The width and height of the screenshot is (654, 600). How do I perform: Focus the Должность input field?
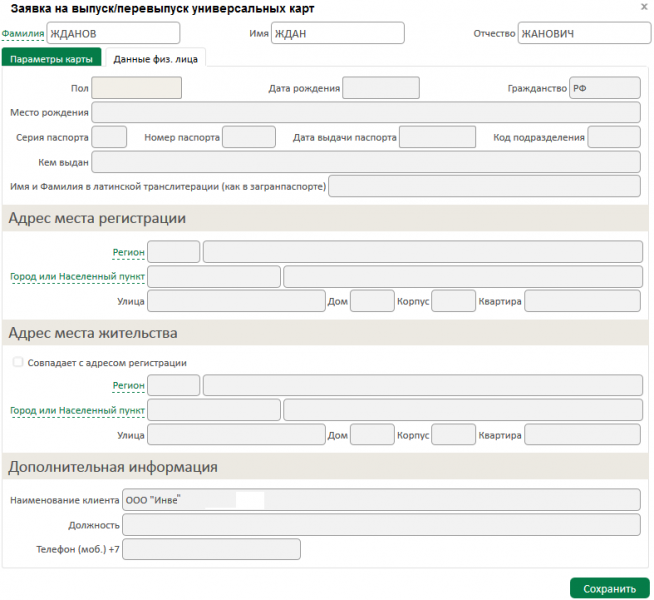pos(381,525)
